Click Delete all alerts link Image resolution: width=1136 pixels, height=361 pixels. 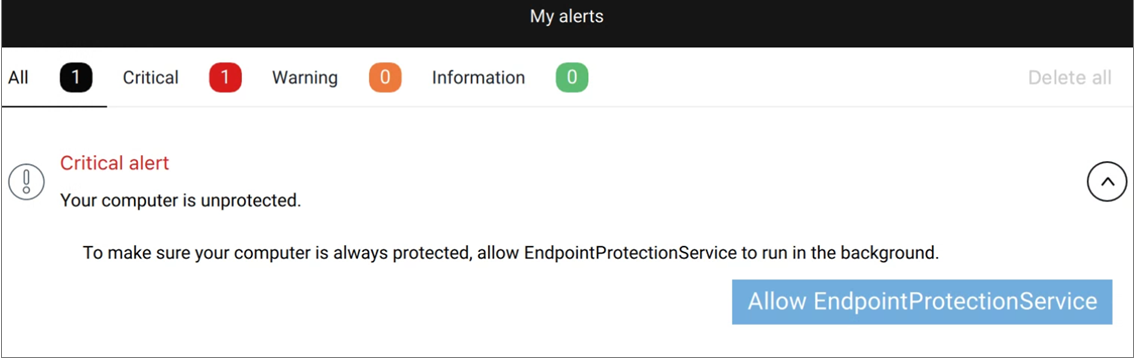[x=1069, y=78]
